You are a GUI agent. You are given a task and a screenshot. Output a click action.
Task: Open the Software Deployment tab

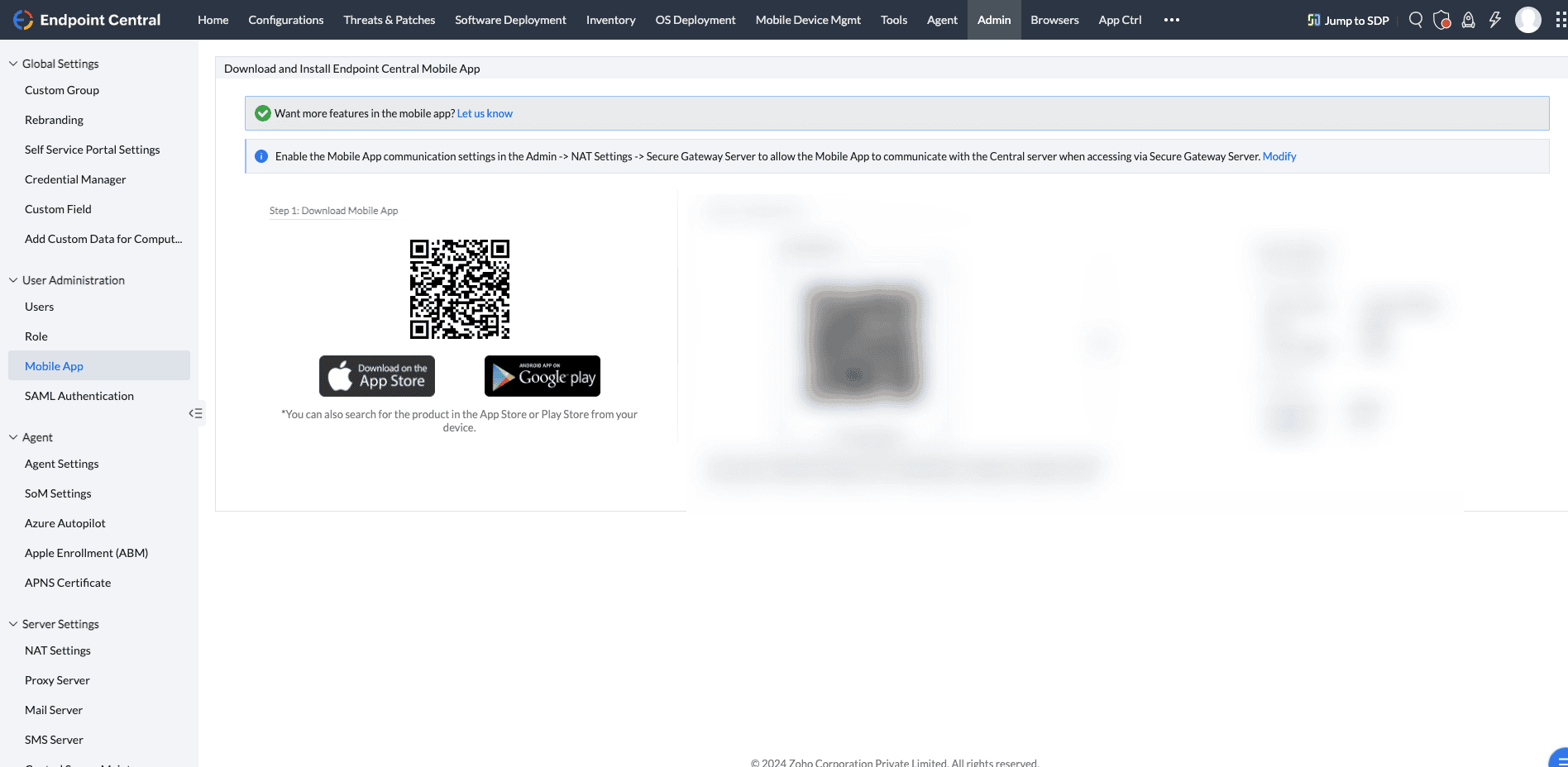(x=510, y=20)
